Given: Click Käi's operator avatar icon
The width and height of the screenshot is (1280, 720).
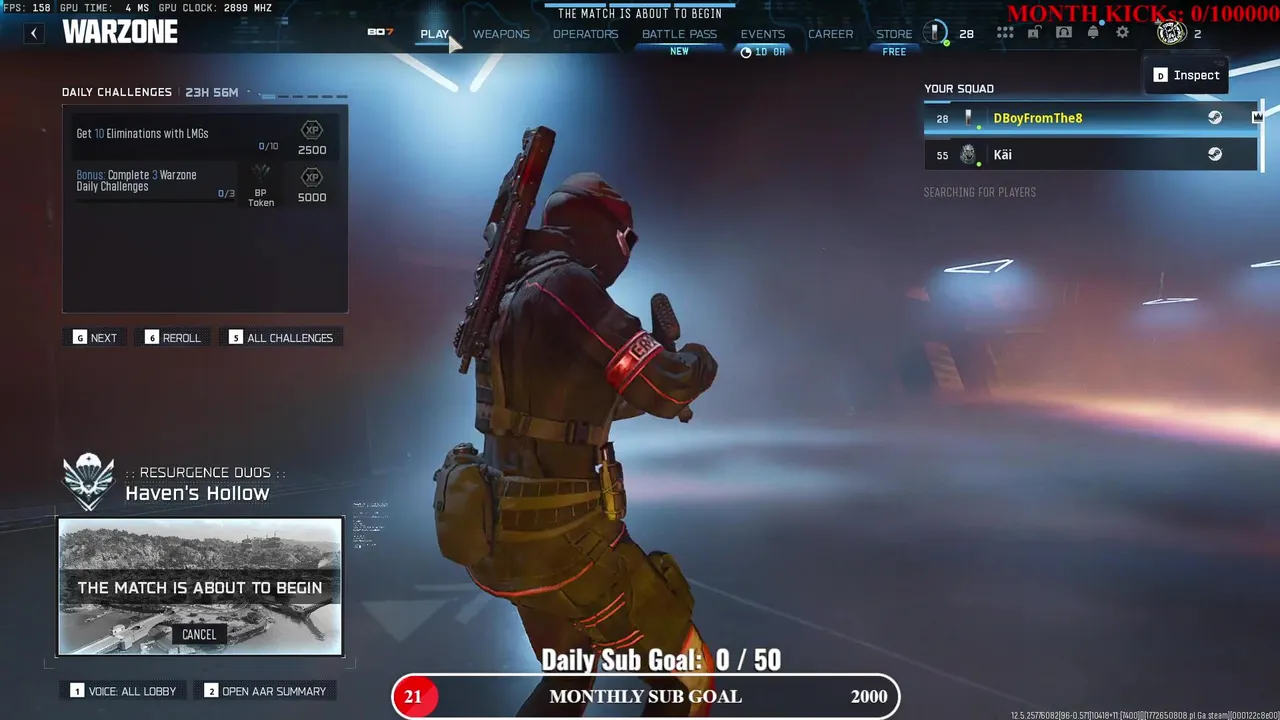Looking at the screenshot, I should 968,154.
